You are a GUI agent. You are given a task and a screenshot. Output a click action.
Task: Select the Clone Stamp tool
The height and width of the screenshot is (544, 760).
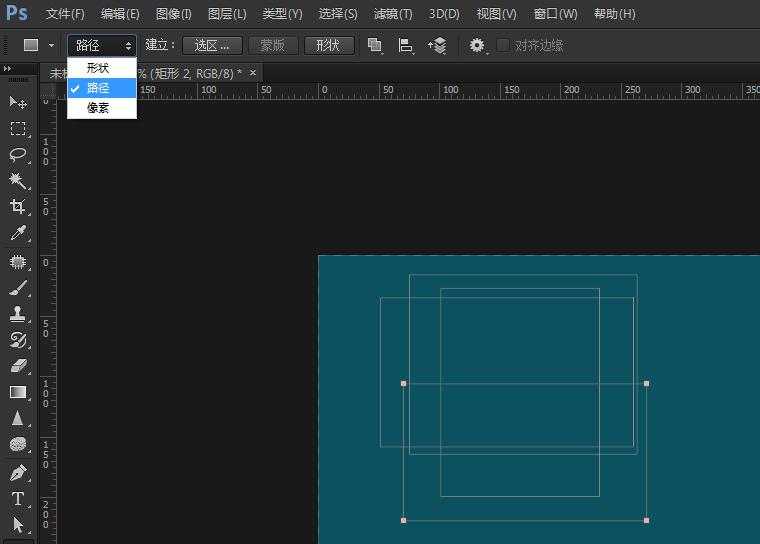point(18,314)
